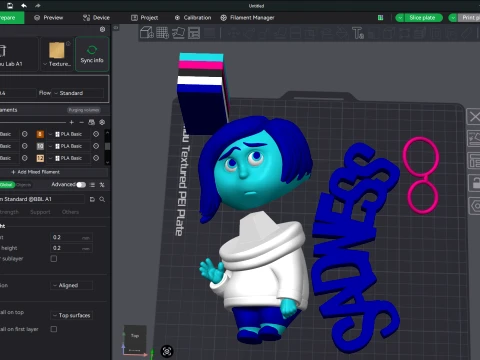Remove a filament with the minus icon
This screenshot has height=360, width=480.
[x=81, y=122]
